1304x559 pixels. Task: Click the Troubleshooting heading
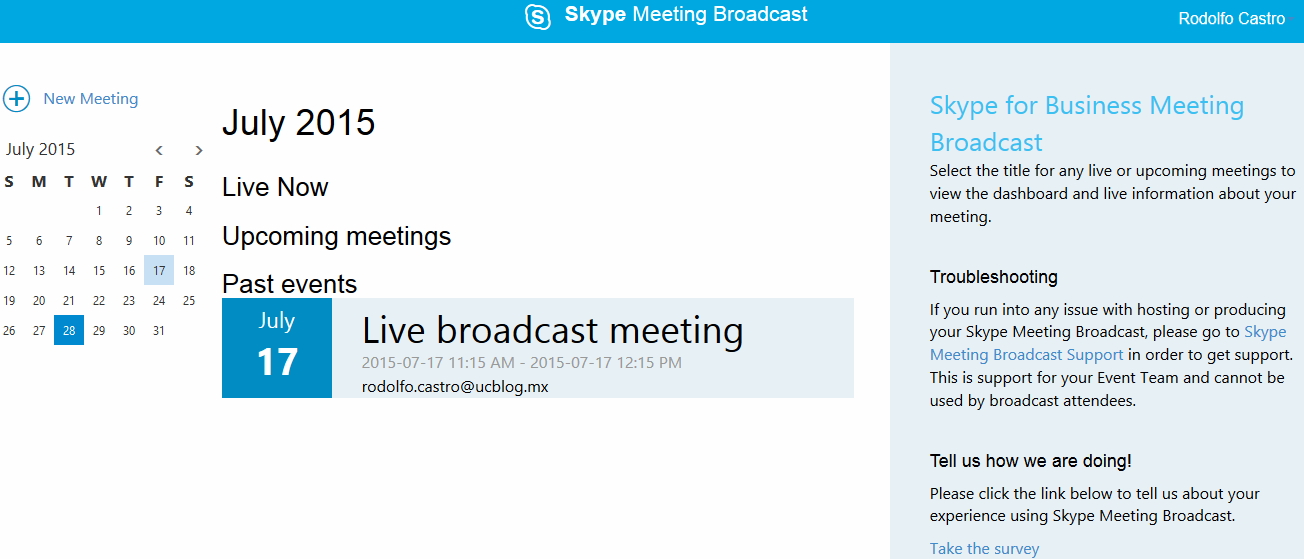[994, 277]
